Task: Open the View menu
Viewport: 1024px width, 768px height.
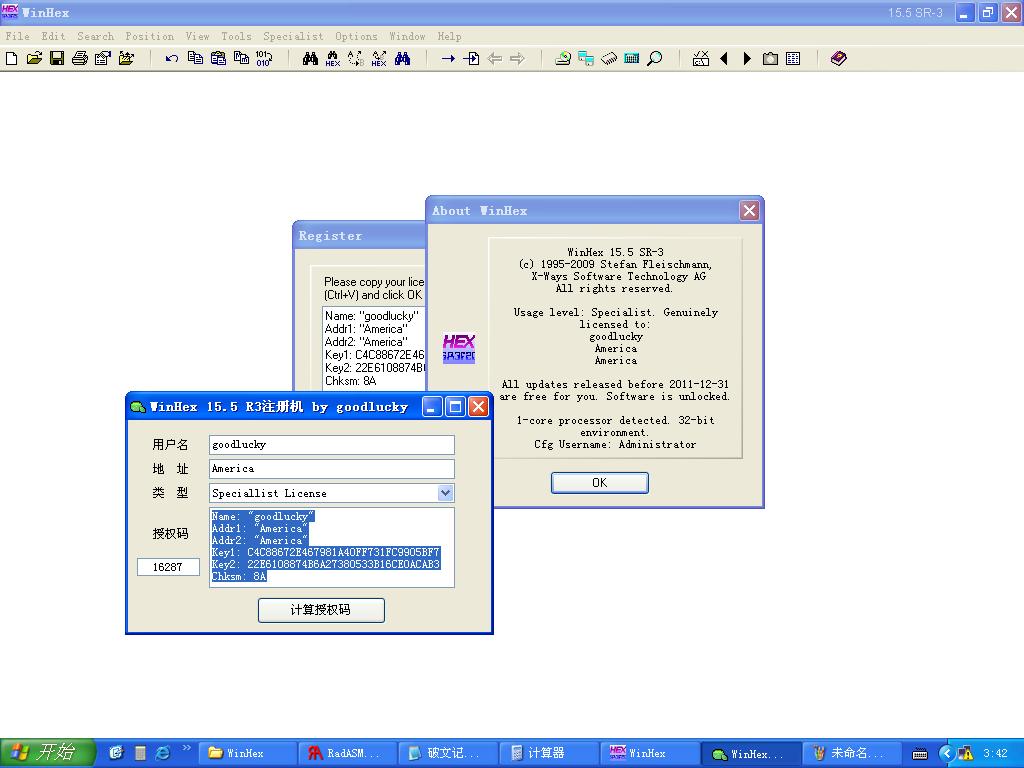Action: (x=197, y=37)
